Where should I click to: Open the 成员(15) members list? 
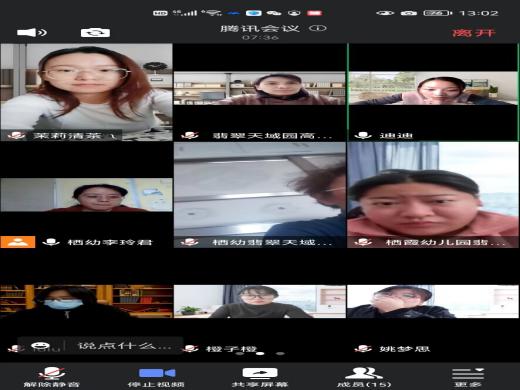pos(364,377)
